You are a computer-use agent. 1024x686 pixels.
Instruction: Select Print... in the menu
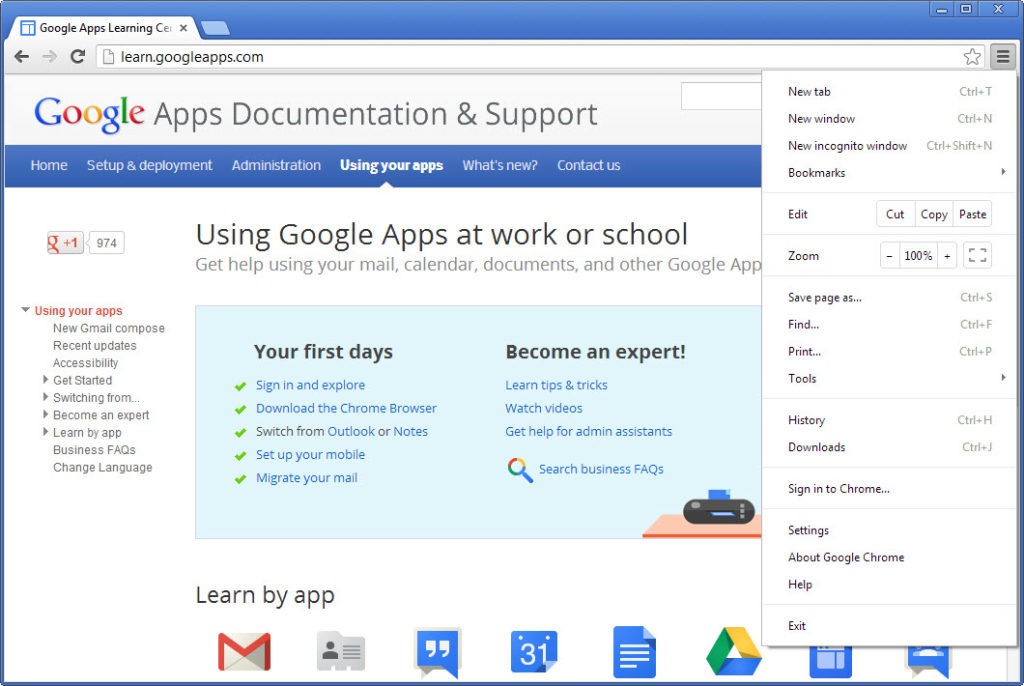click(889, 351)
